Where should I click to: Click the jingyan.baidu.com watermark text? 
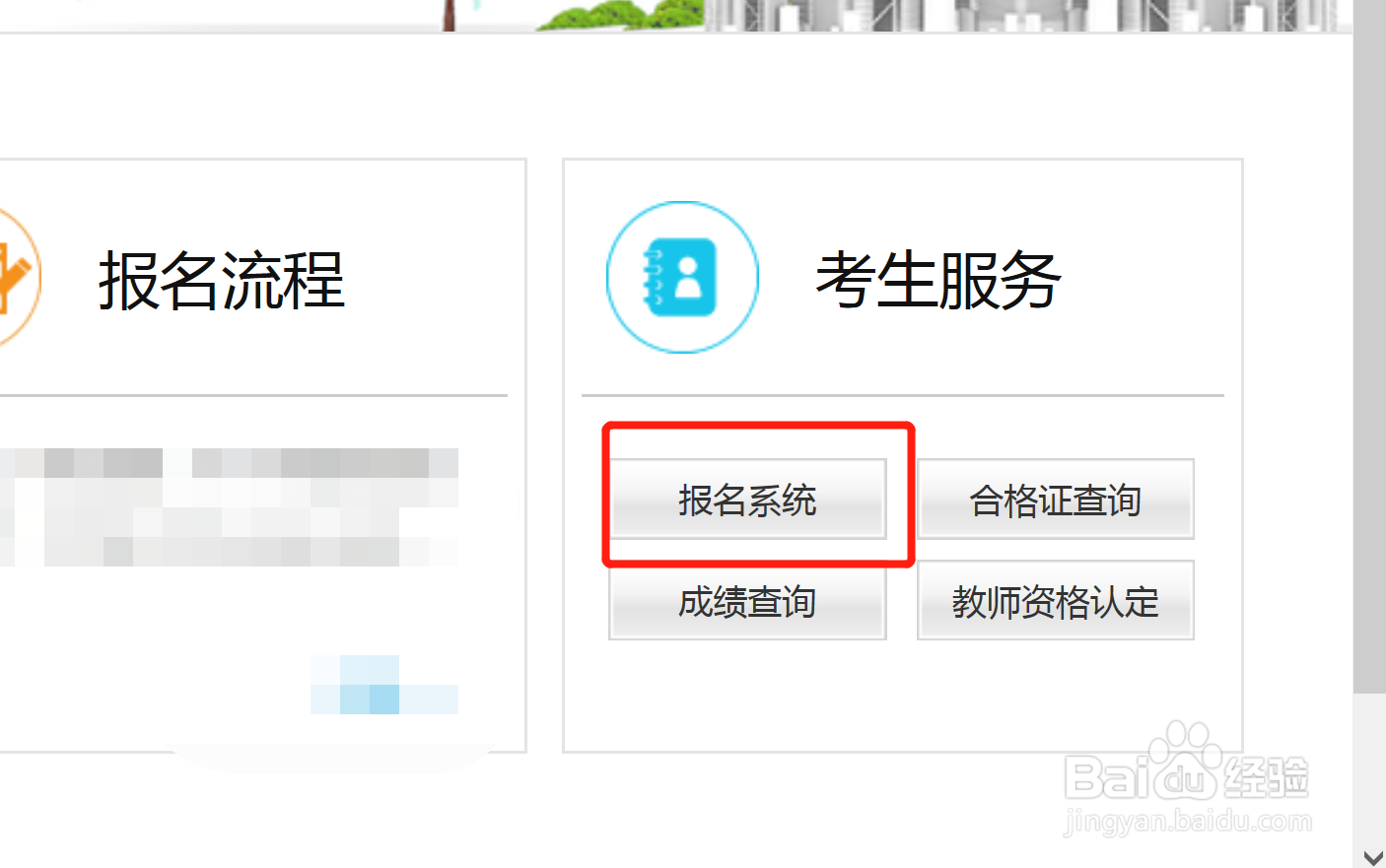(1188, 821)
